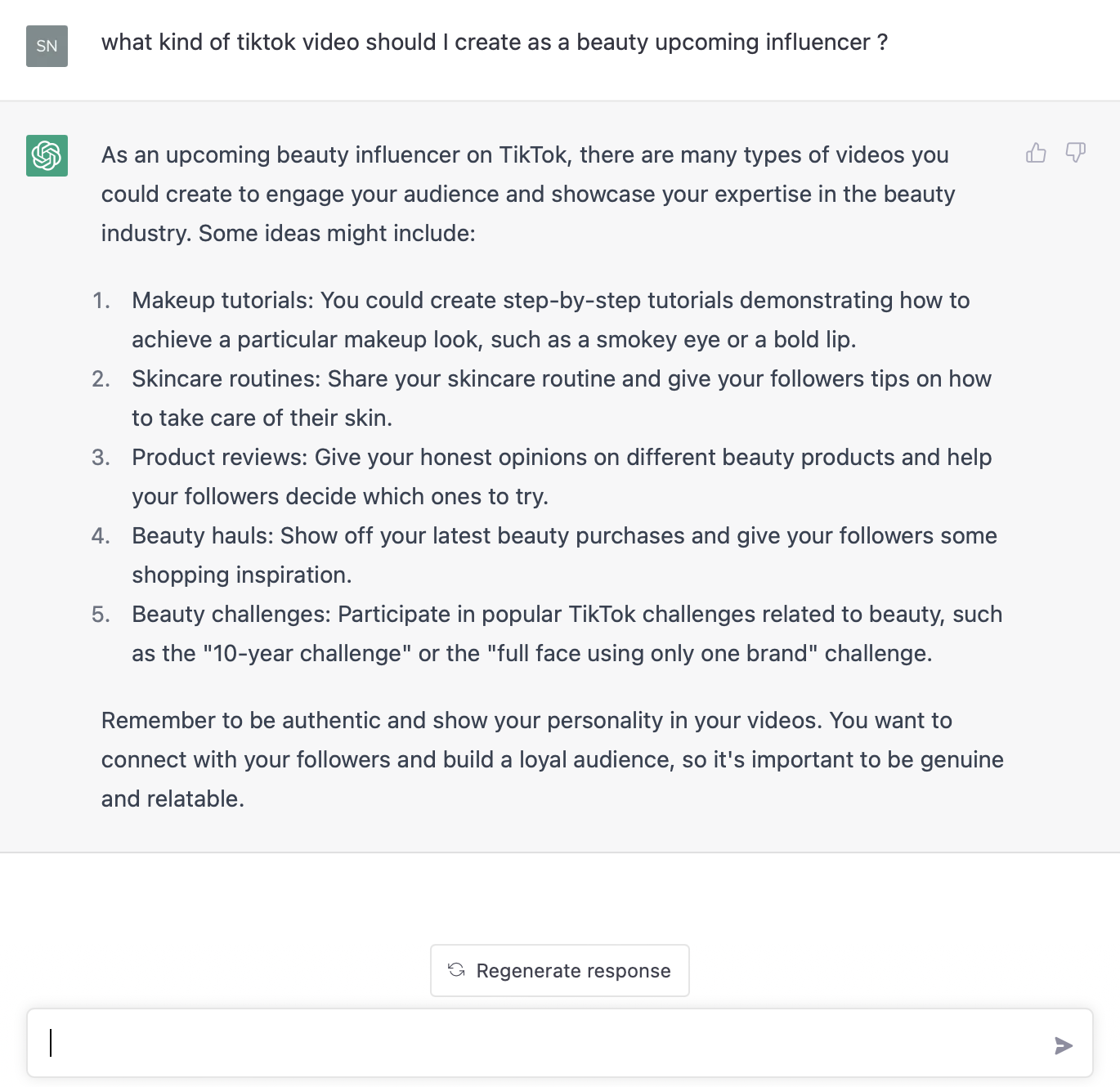Click the SN user avatar
Image resolution: width=1120 pixels, height=1087 pixels.
[47, 47]
